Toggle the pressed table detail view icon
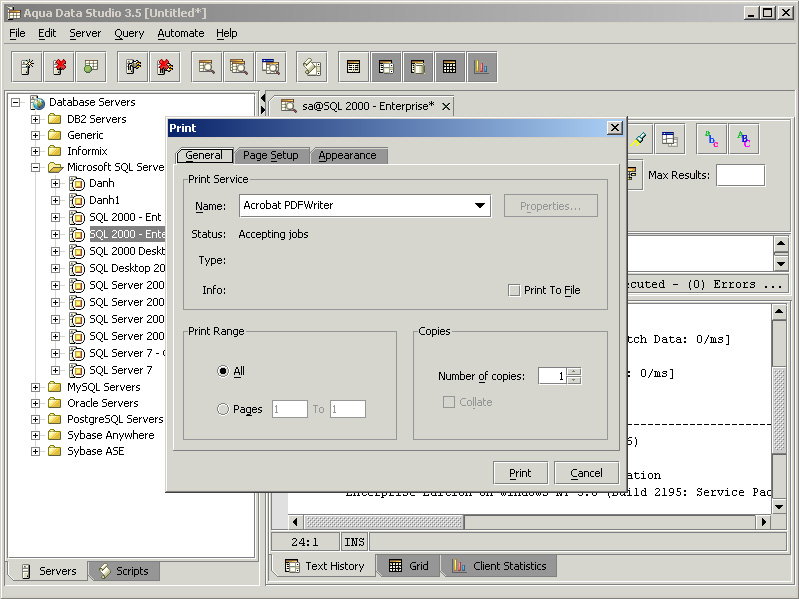Image resolution: width=799 pixels, height=599 pixels. pos(386,67)
